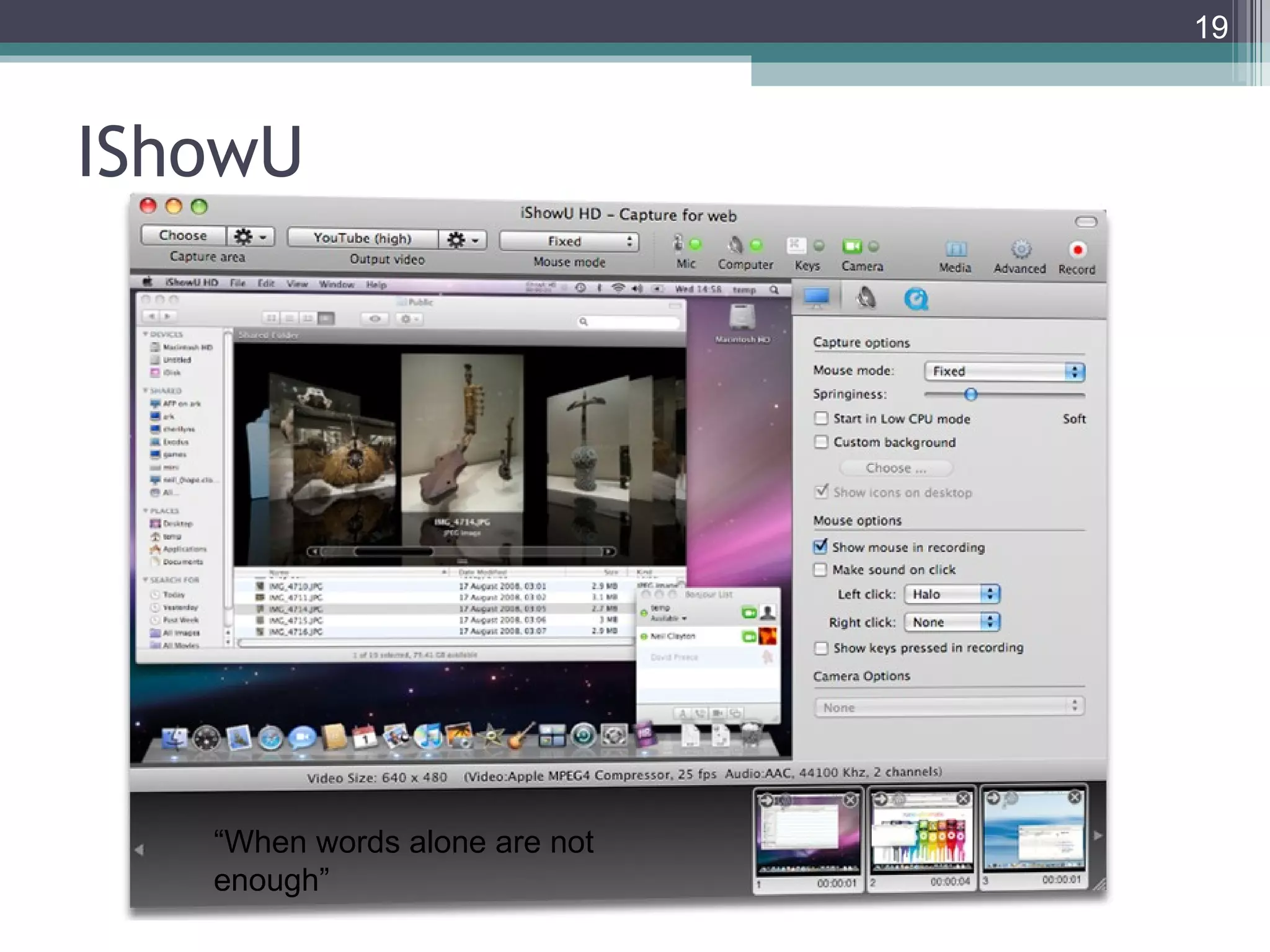Open the Edit menu in preview

pos(266,283)
